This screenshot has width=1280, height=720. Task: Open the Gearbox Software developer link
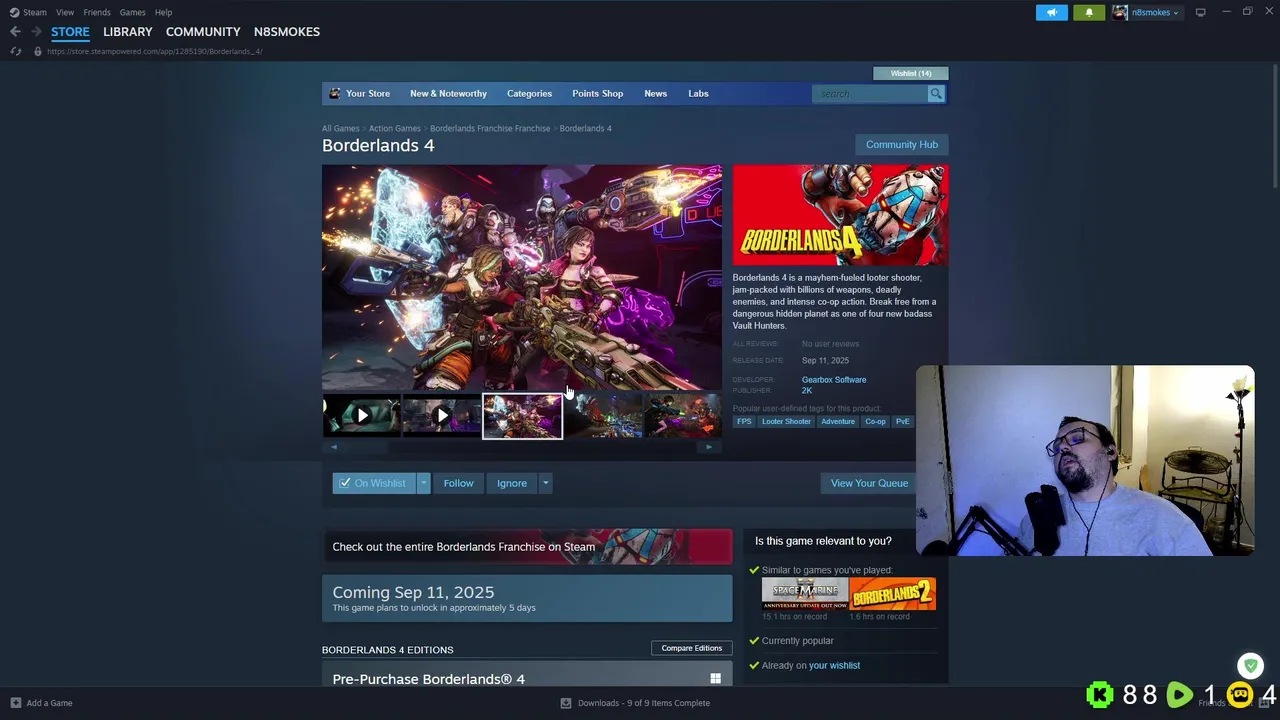834,380
